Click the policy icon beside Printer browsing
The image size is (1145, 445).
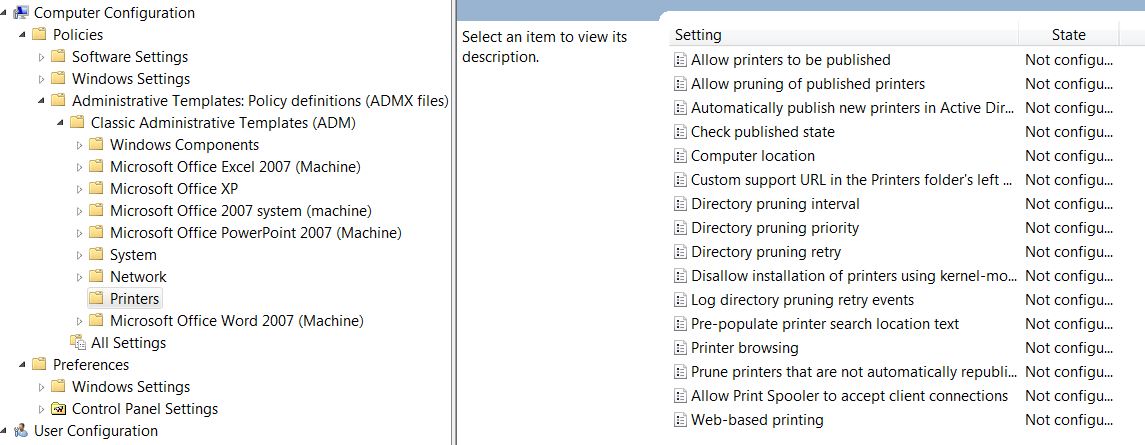coord(680,348)
